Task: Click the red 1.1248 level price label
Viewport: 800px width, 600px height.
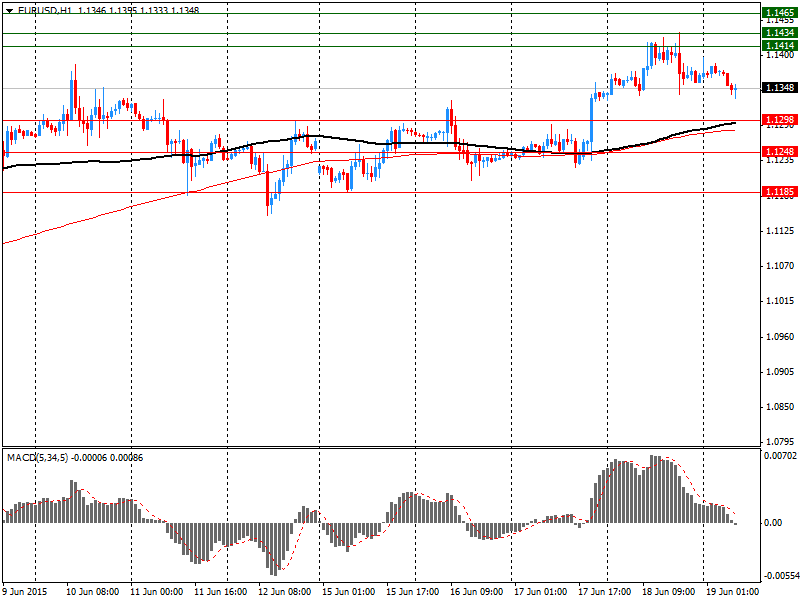Action: pos(780,152)
